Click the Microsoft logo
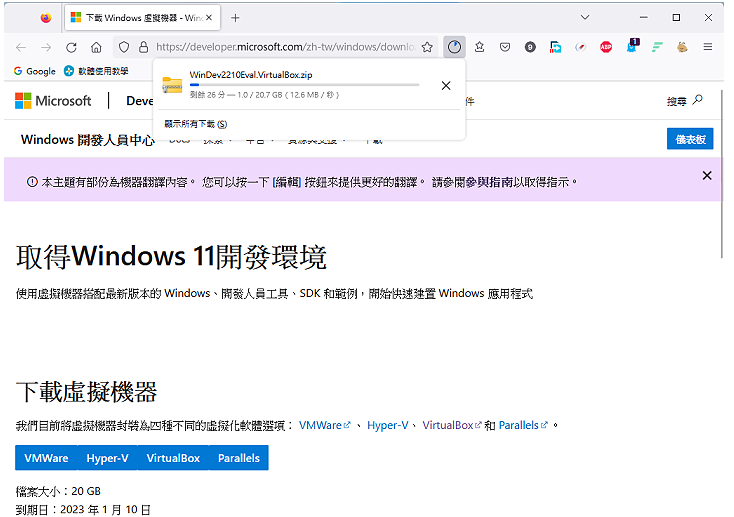Image resolution: width=734 pixels, height=517 pixels. click(53, 101)
